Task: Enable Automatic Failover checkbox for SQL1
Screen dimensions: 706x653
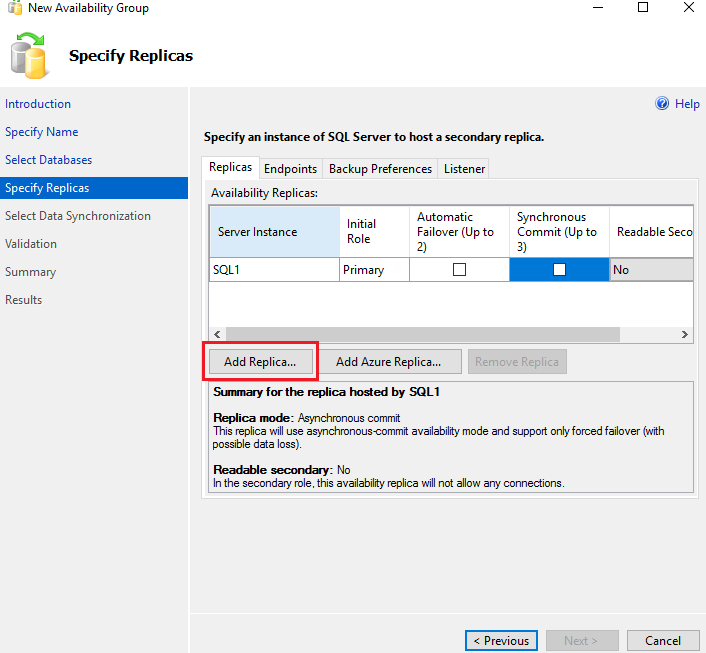Action: pos(459,269)
